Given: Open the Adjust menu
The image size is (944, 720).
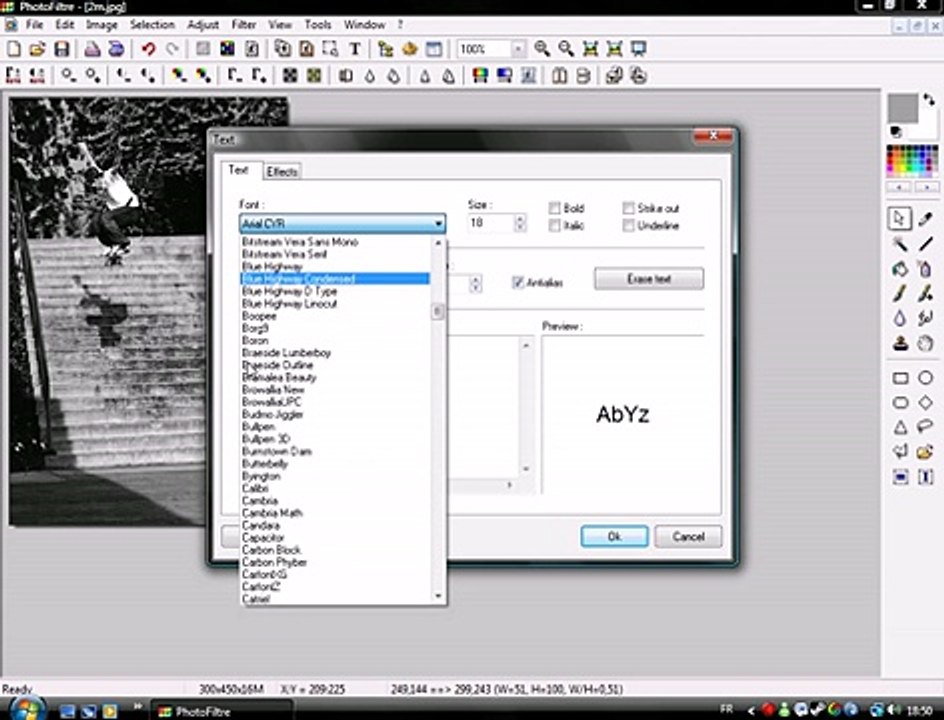Looking at the screenshot, I should coord(203,25).
